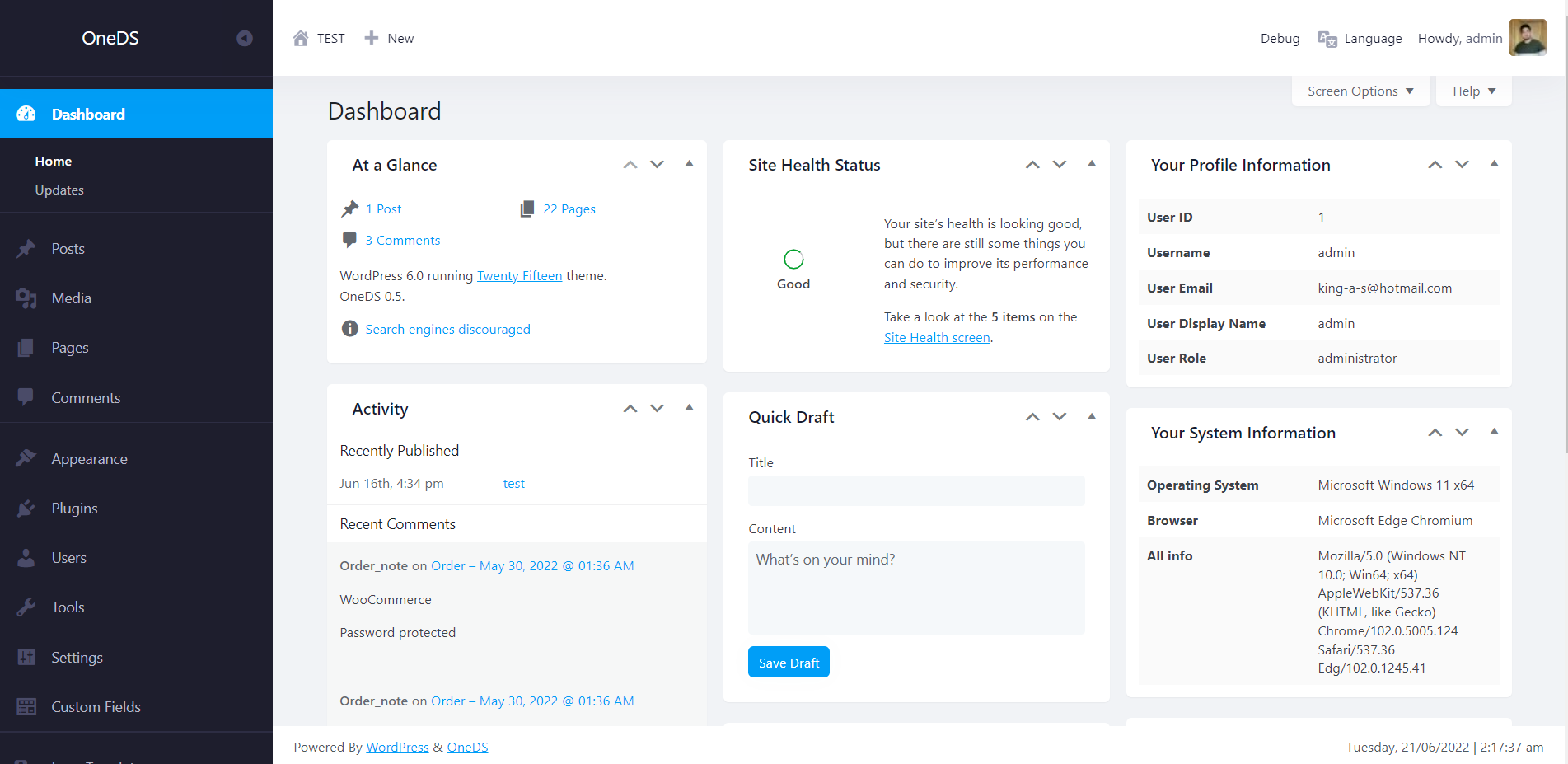Viewport: 1568px width, 764px height.
Task: Click the Pages icon in sidebar
Action: click(x=26, y=348)
